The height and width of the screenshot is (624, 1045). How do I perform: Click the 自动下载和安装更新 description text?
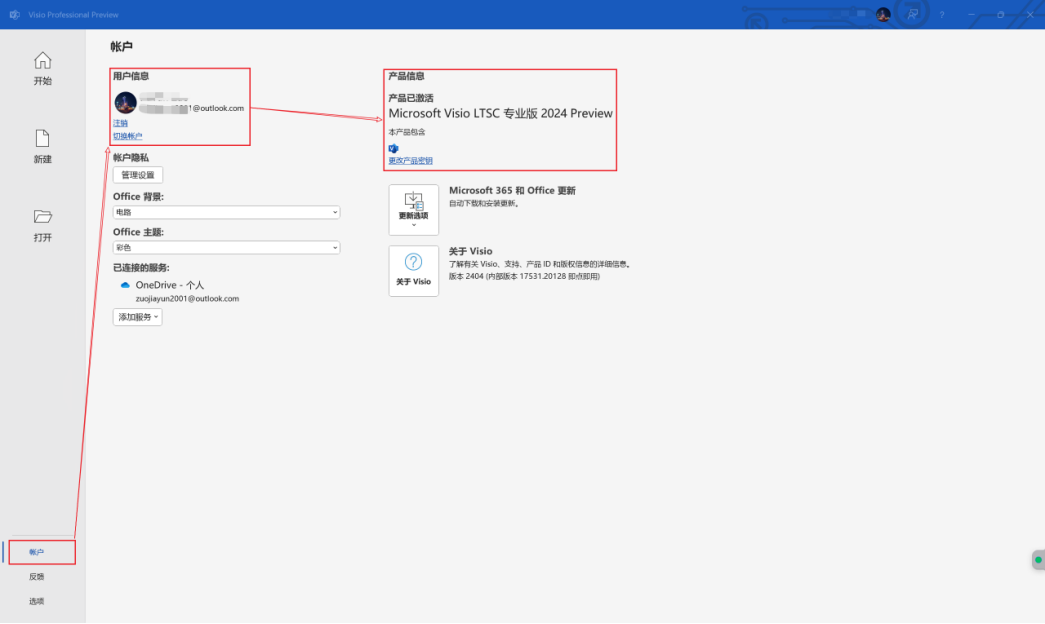[484, 203]
